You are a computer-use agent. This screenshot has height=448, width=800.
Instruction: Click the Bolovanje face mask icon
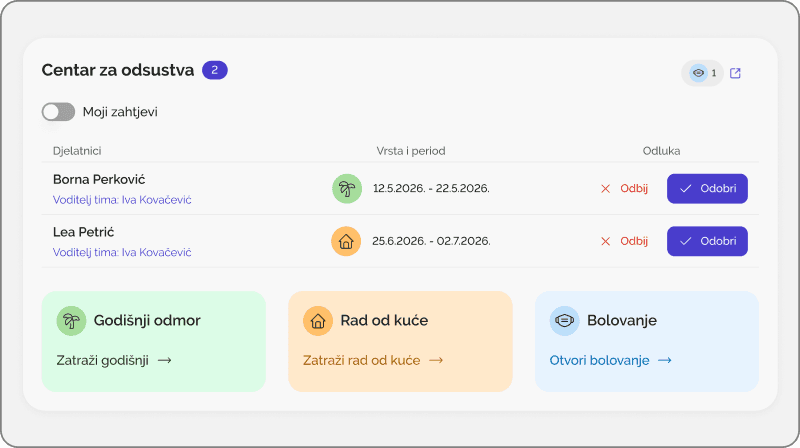(564, 321)
